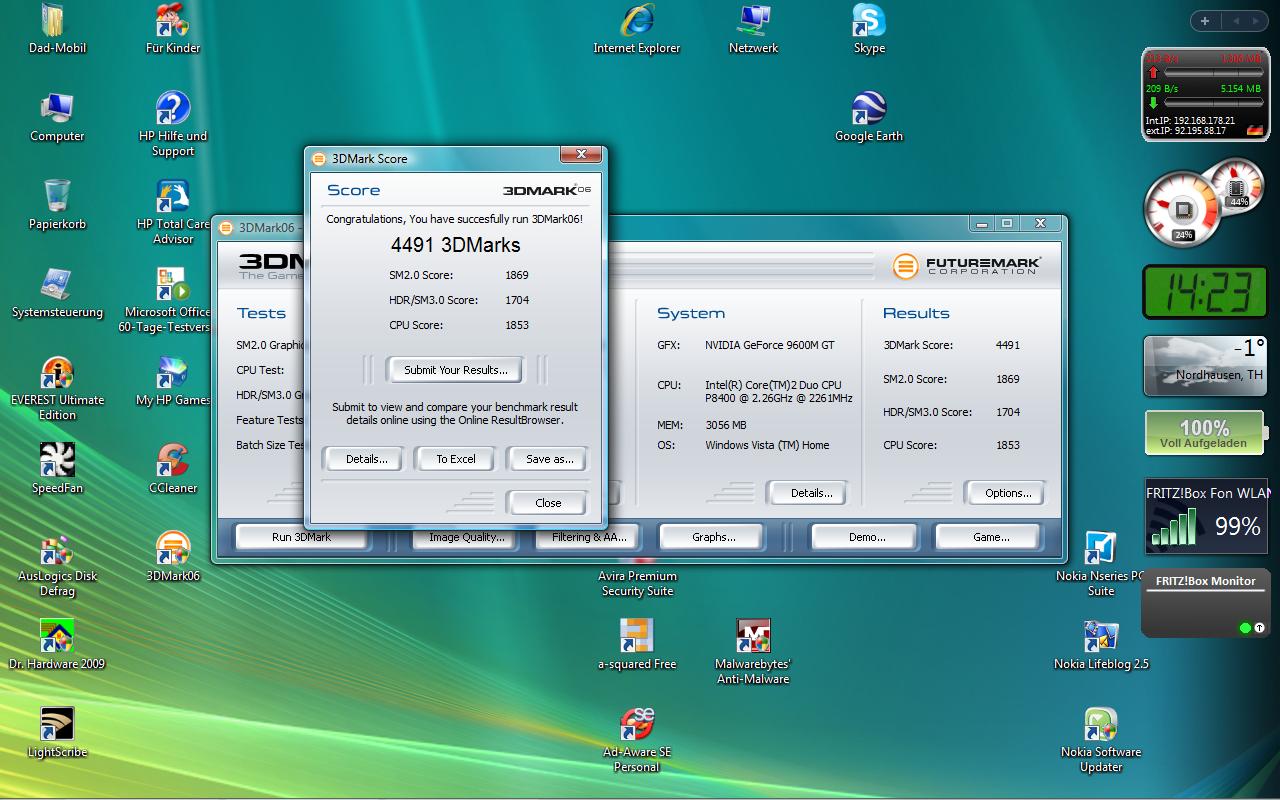1280x800 pixels.
Task: Click the Save as... button
Action: (549, 459)
